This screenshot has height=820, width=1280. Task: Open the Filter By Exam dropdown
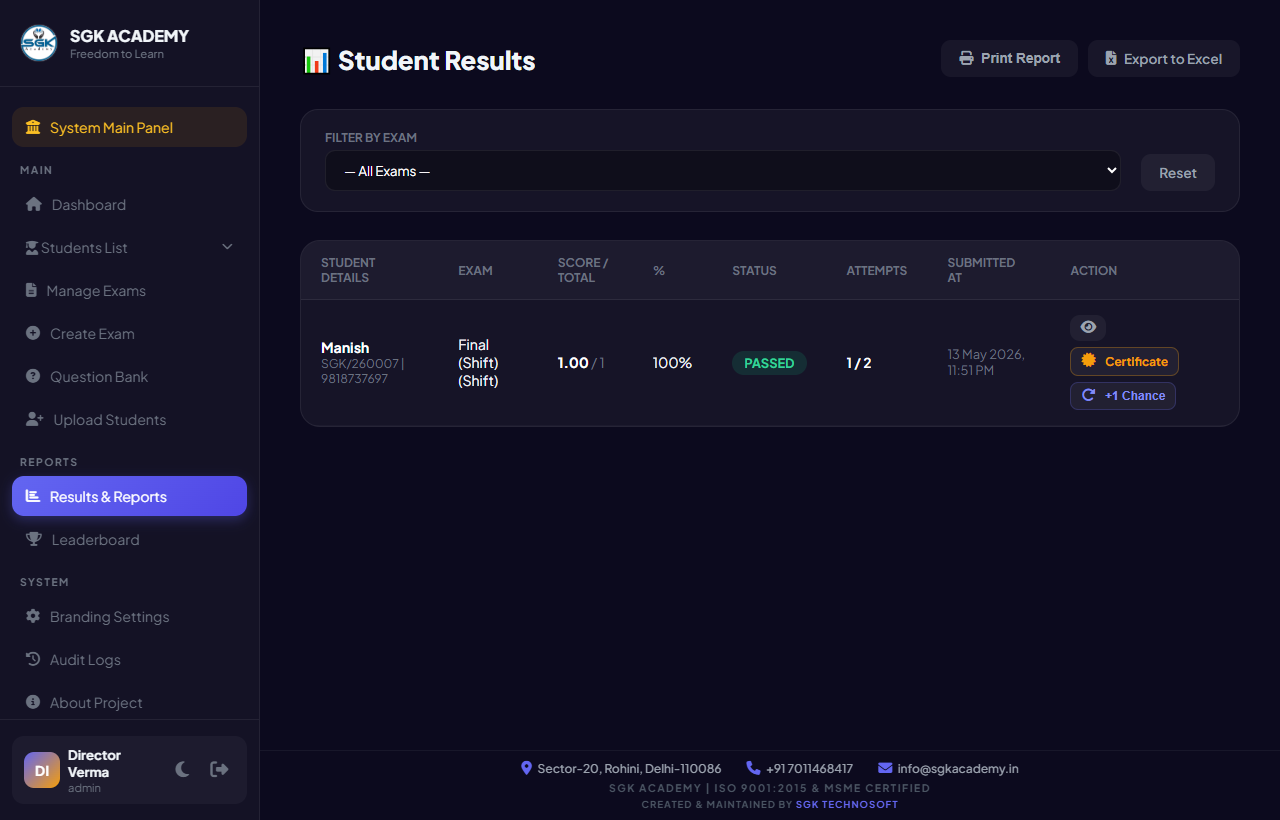tap(723, 171)
